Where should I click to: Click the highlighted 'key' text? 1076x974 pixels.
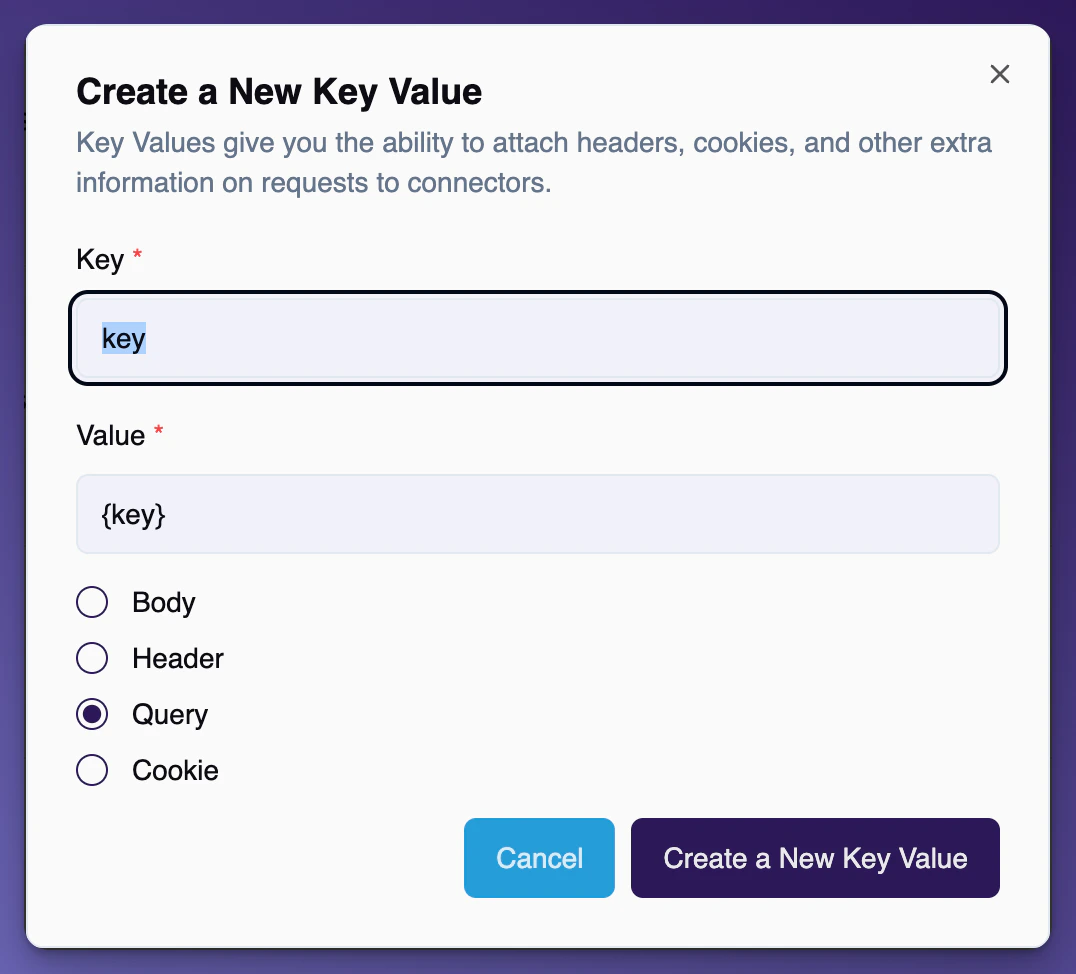tap(124, 338)
